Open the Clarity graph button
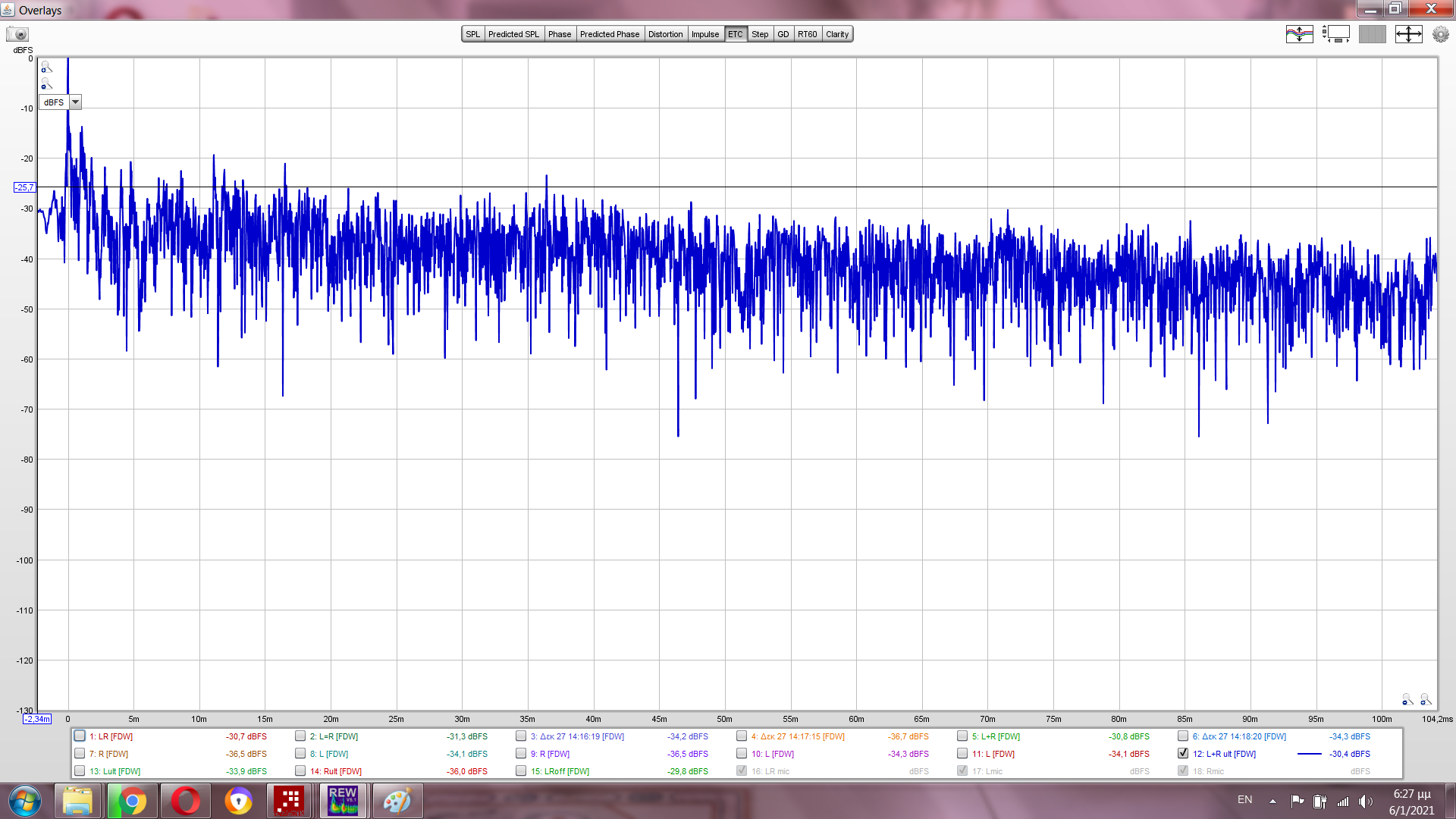1456x819 pixels. pyautogui.click(x=837, y=34)
